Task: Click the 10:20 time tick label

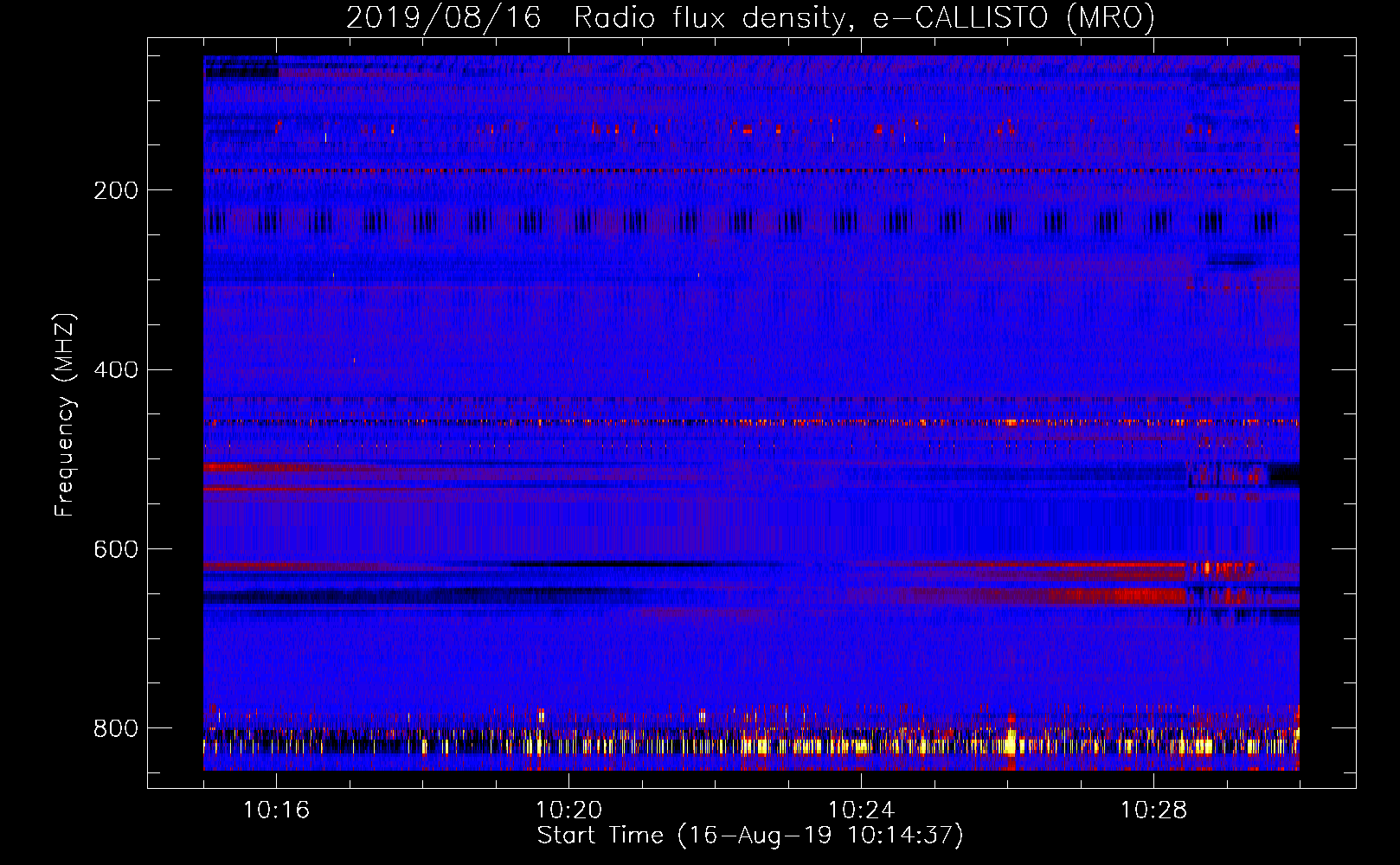Action: (568, 811)
